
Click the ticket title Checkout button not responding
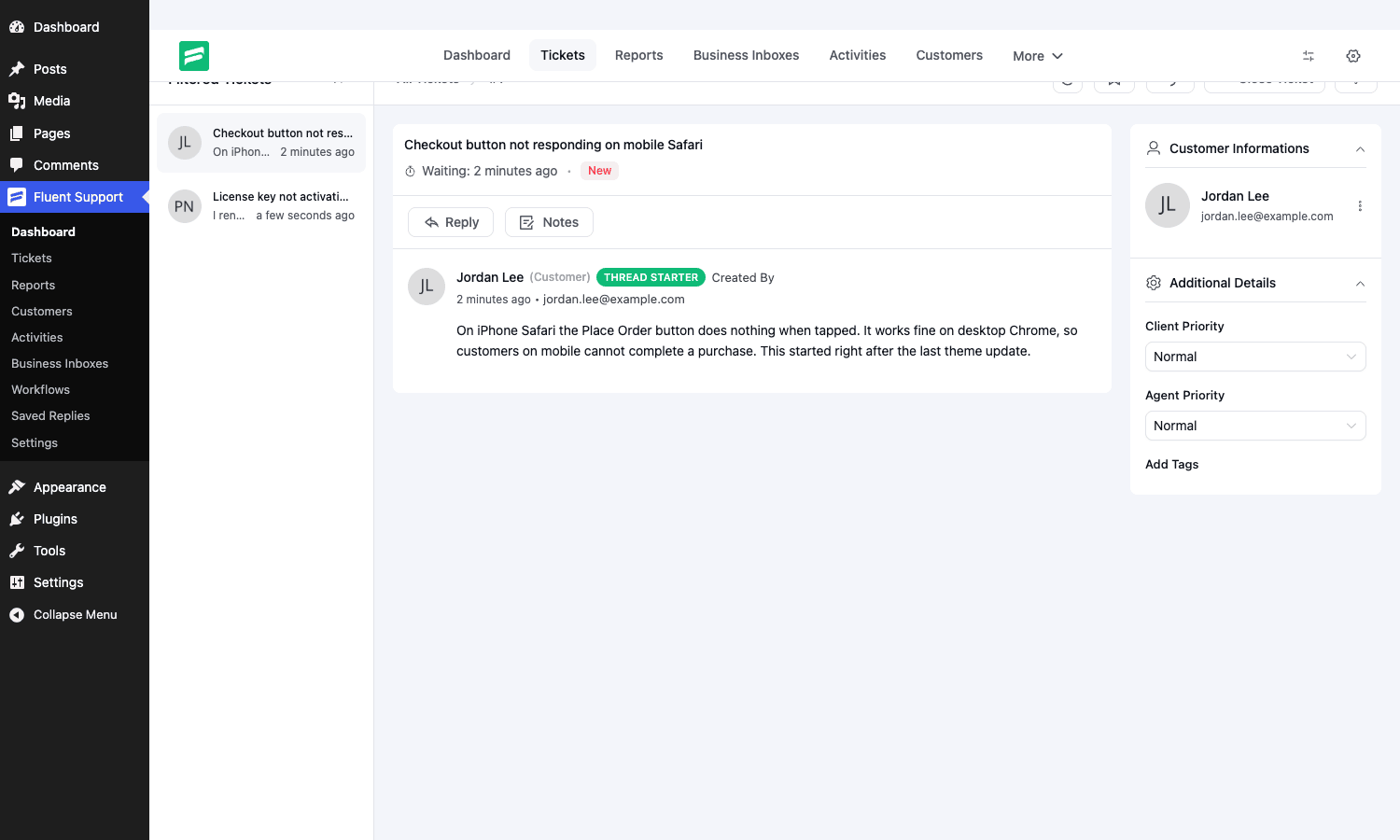[553, 145]
